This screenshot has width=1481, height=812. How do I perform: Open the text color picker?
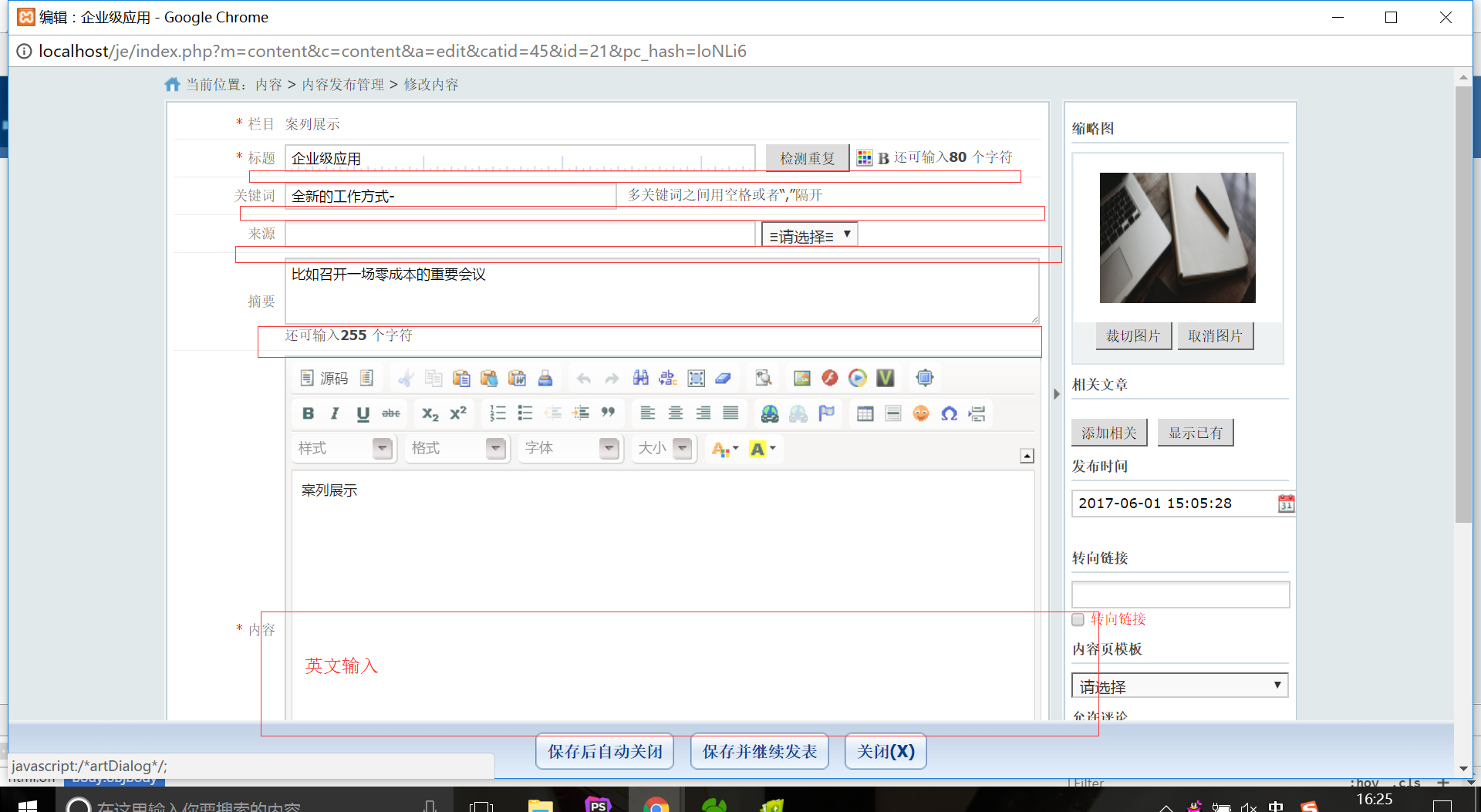[x=725, y=449]
